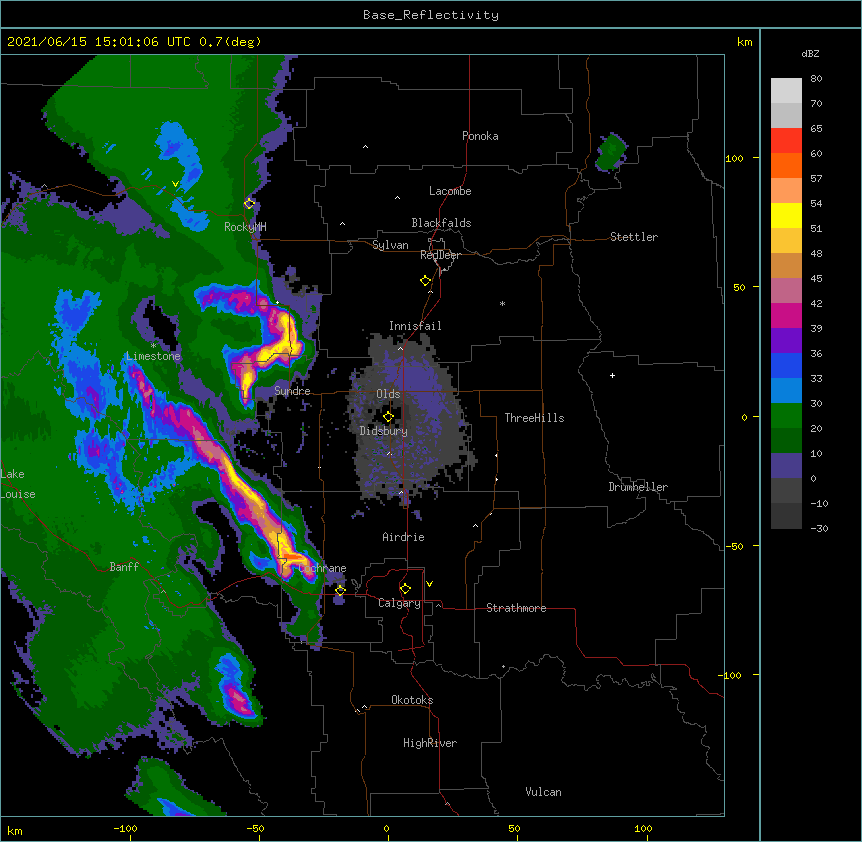Click the Vulcan town label
Image resolution: width=862 pixels, height=842 pixels.
543,792
